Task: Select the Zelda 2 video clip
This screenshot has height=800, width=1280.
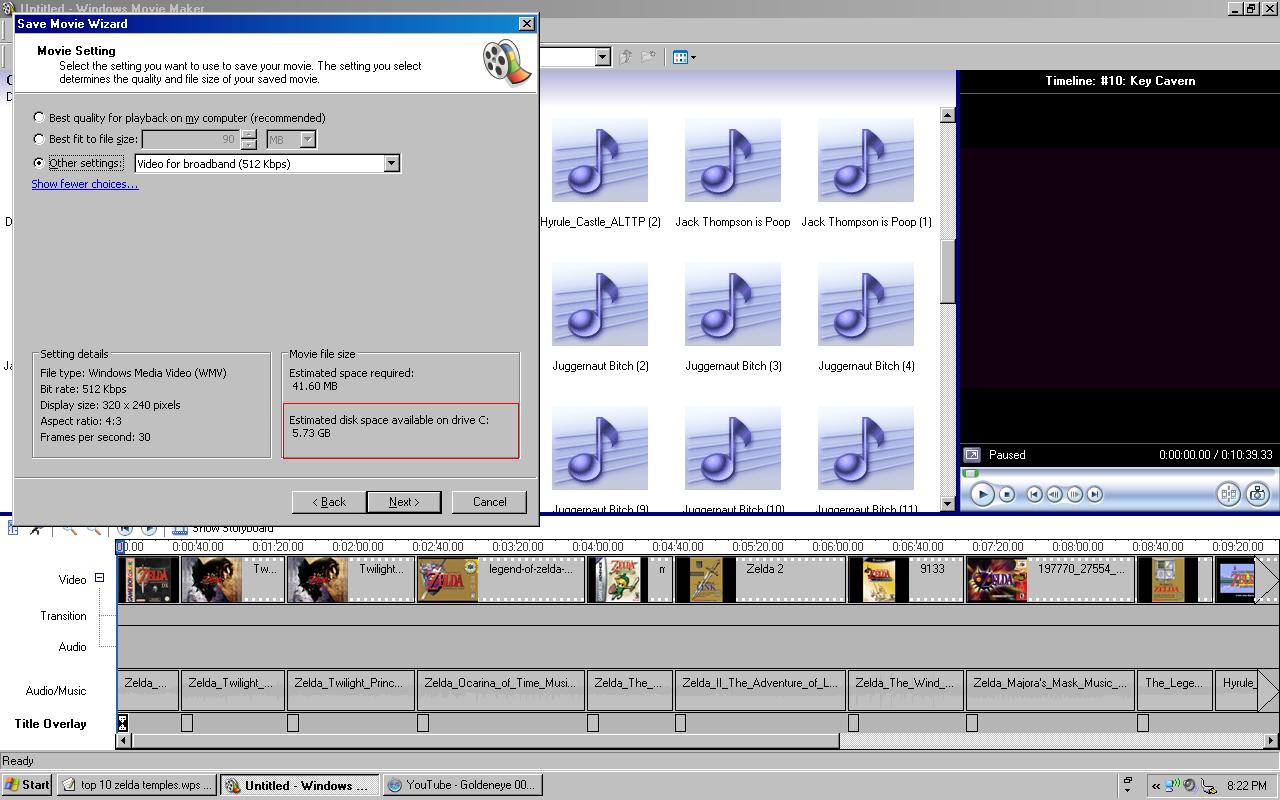Action: [x=760, y=580]
